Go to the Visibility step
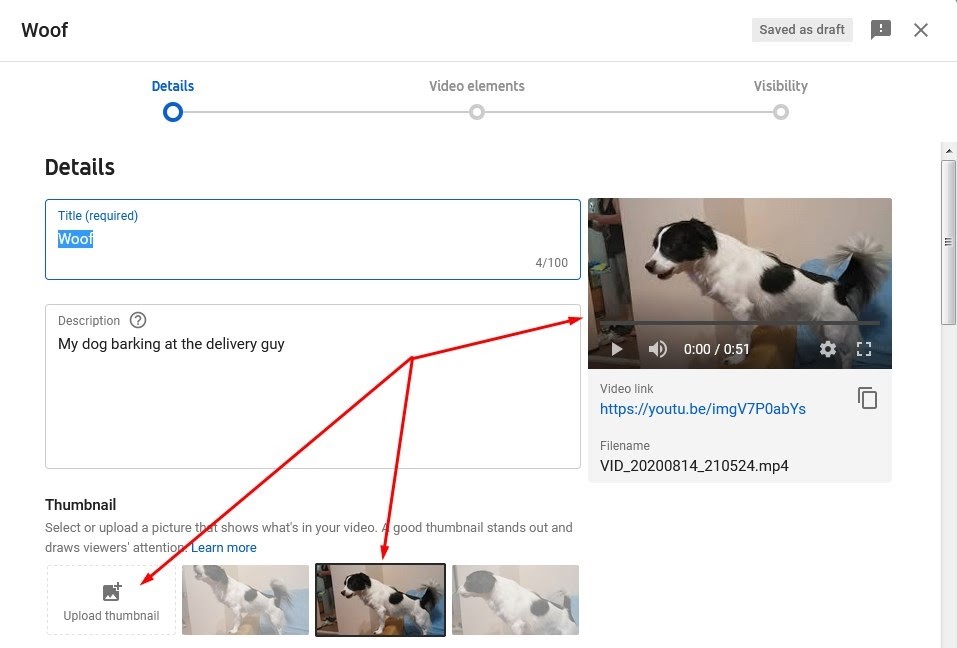The width and height of the screenshot is (957, 648). point(781,86)
